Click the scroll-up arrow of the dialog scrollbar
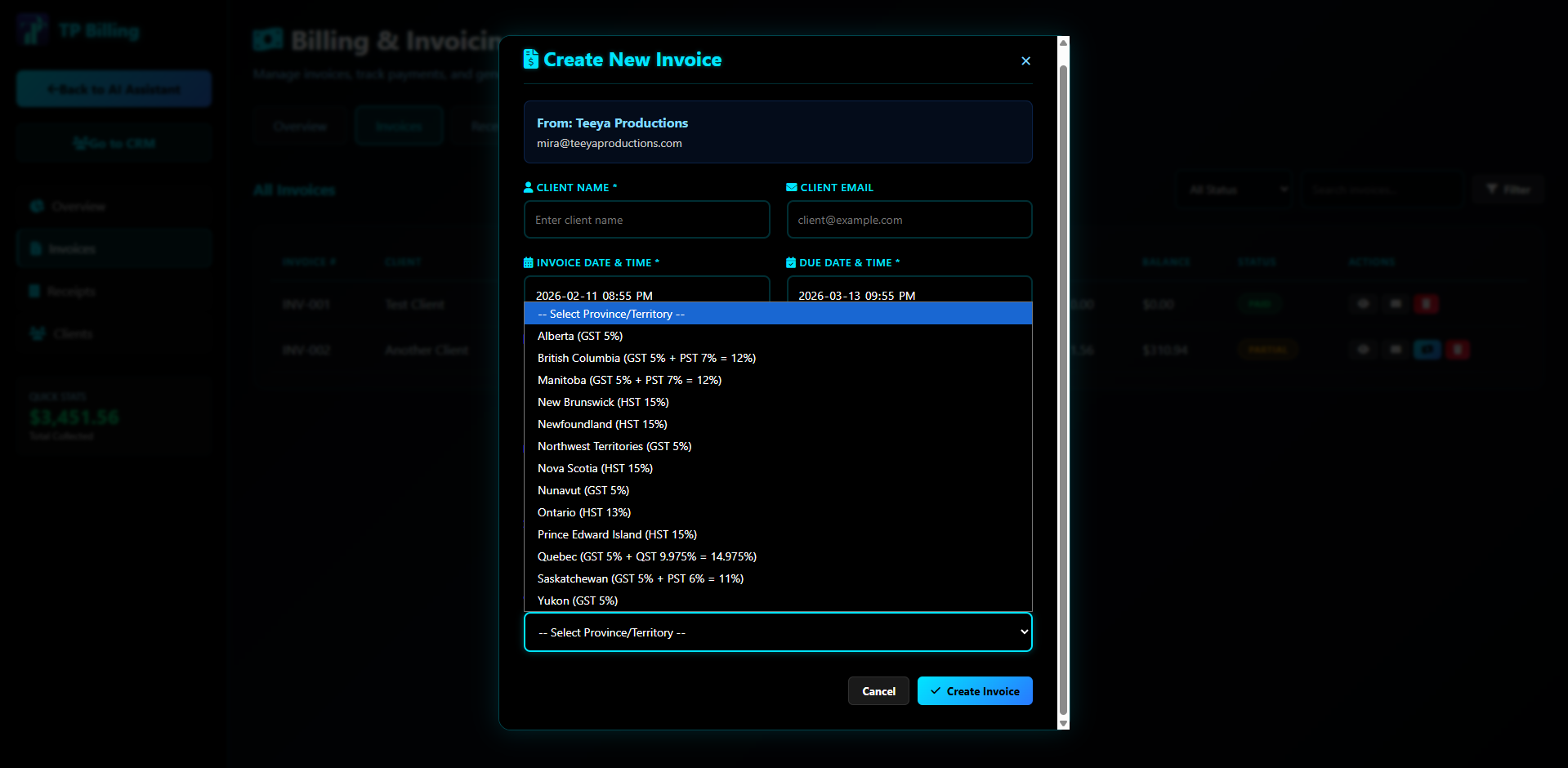This screenshot has height=768, width=1568. [1063, 42]
